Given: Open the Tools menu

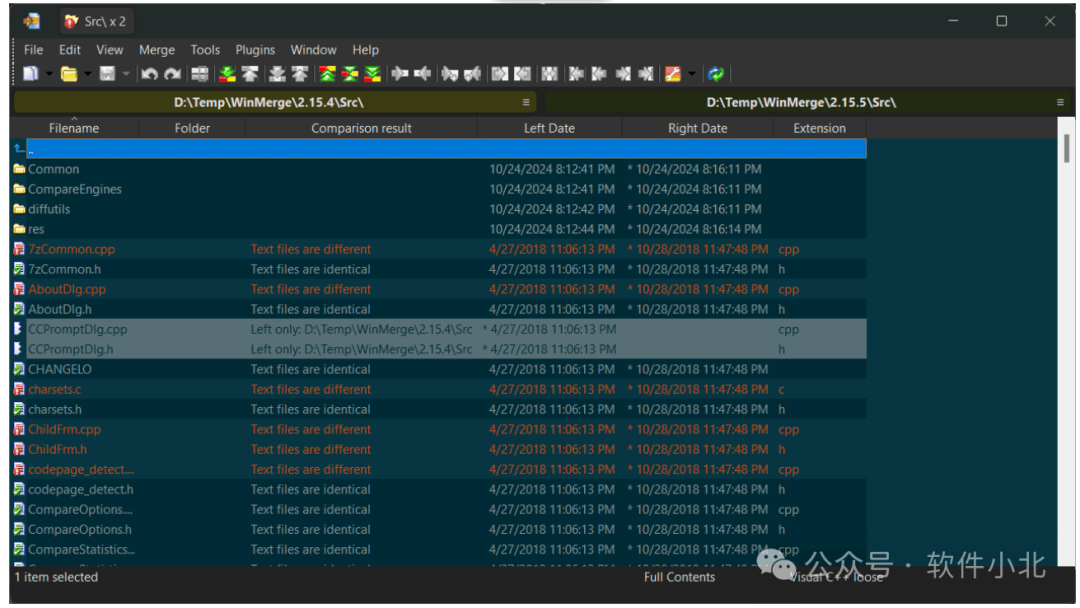Looking at the screenshot, I should coord(205,50).
